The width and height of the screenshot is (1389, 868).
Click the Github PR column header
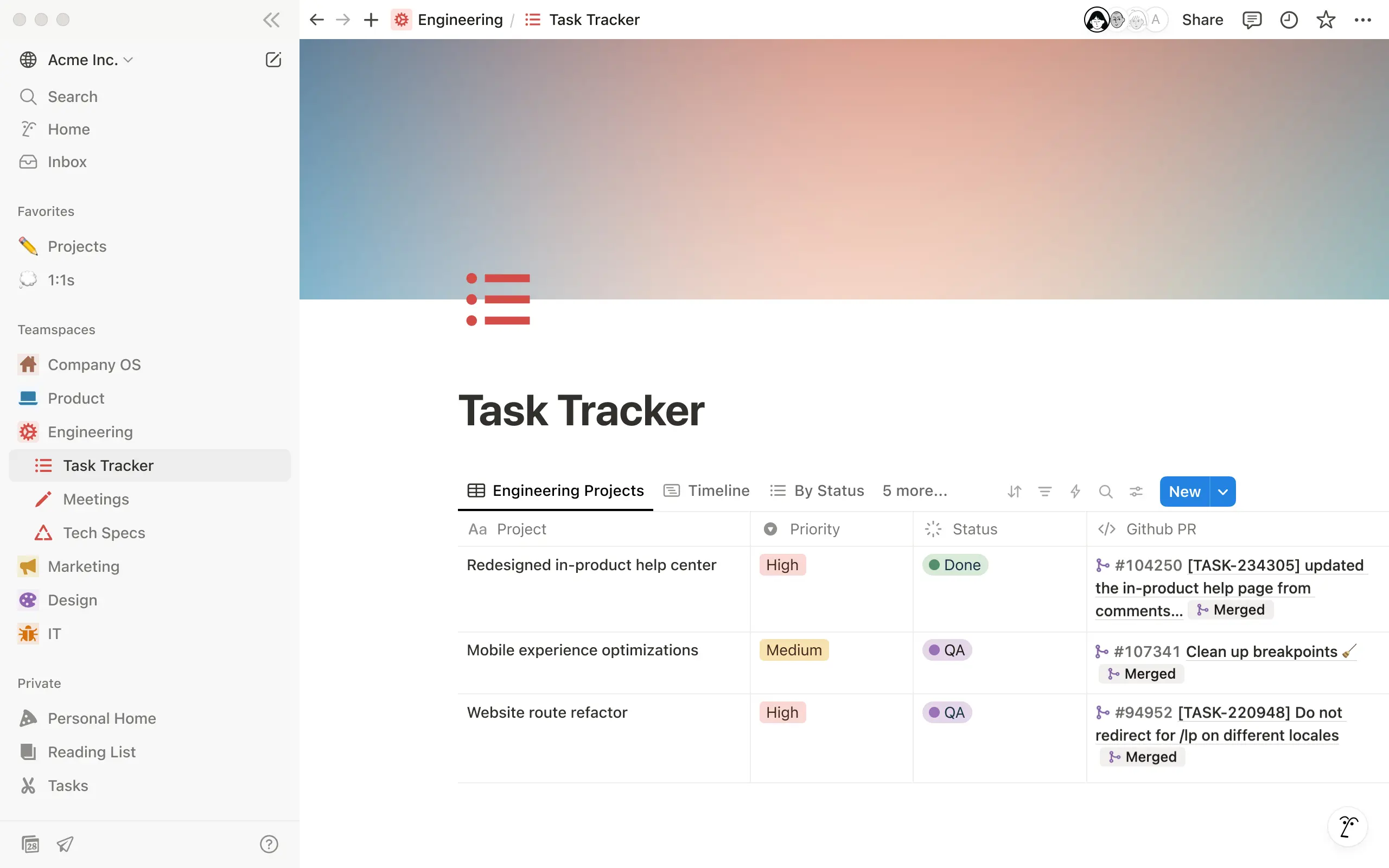(x=1238, y=529)
